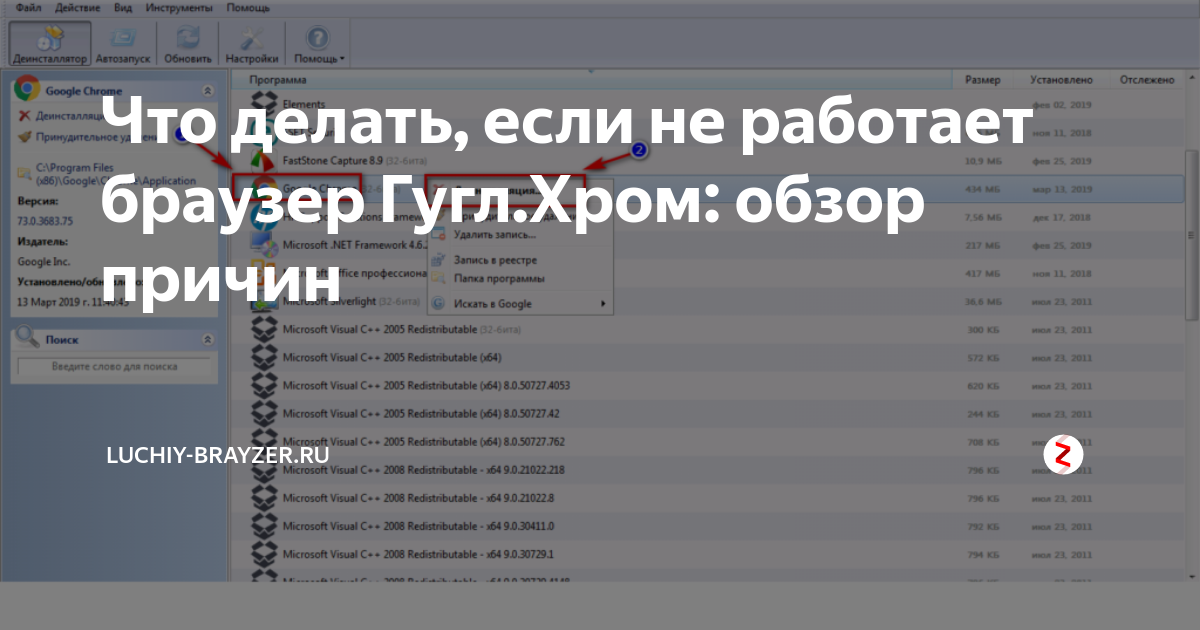1200x630 pixels.
Task: Click icon of Visual C++ 2005 (x64) 8.0.50727.4053
Action: click(x=263, y=385)
